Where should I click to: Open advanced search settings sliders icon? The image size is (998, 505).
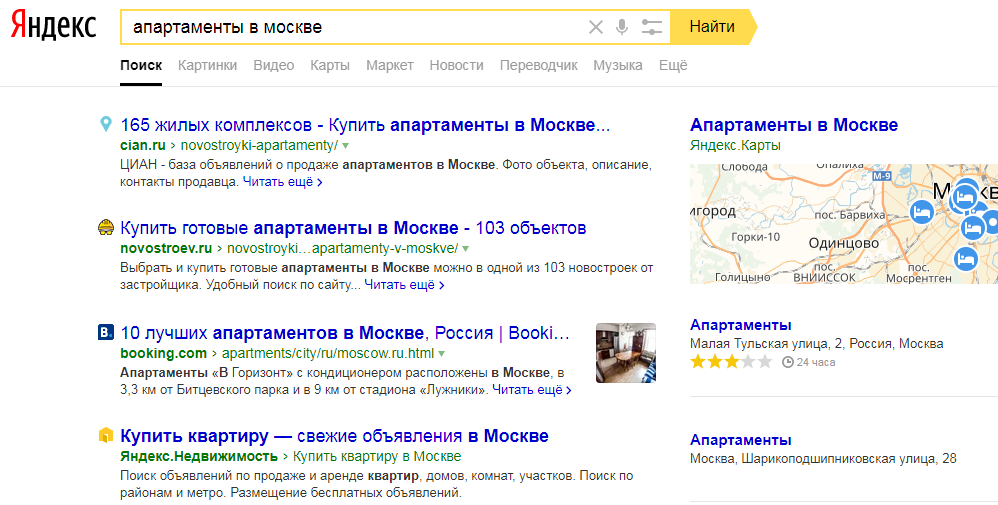[651, 27]
